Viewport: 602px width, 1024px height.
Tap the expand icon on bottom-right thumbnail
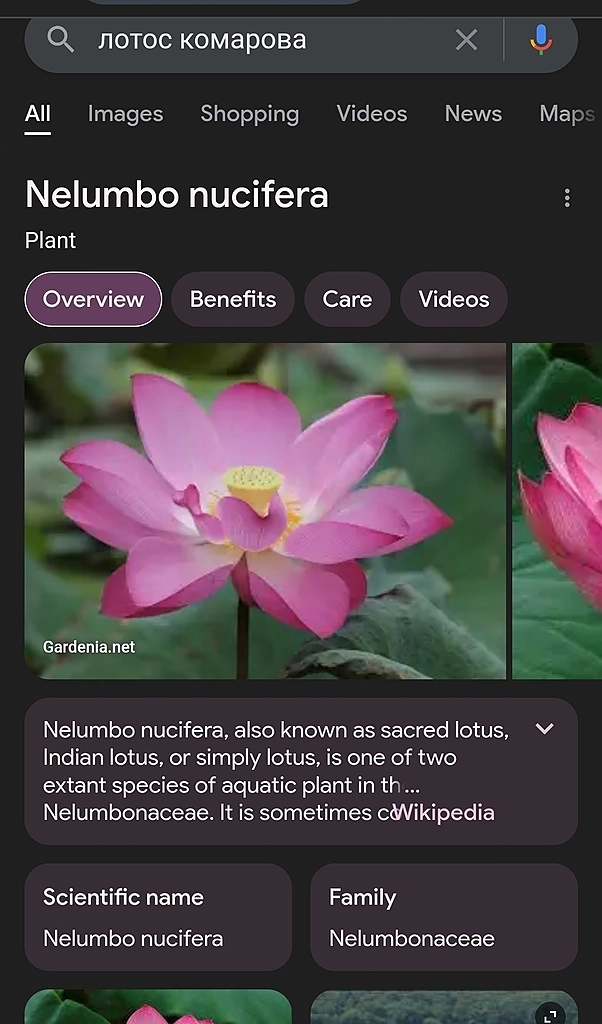549,1014
